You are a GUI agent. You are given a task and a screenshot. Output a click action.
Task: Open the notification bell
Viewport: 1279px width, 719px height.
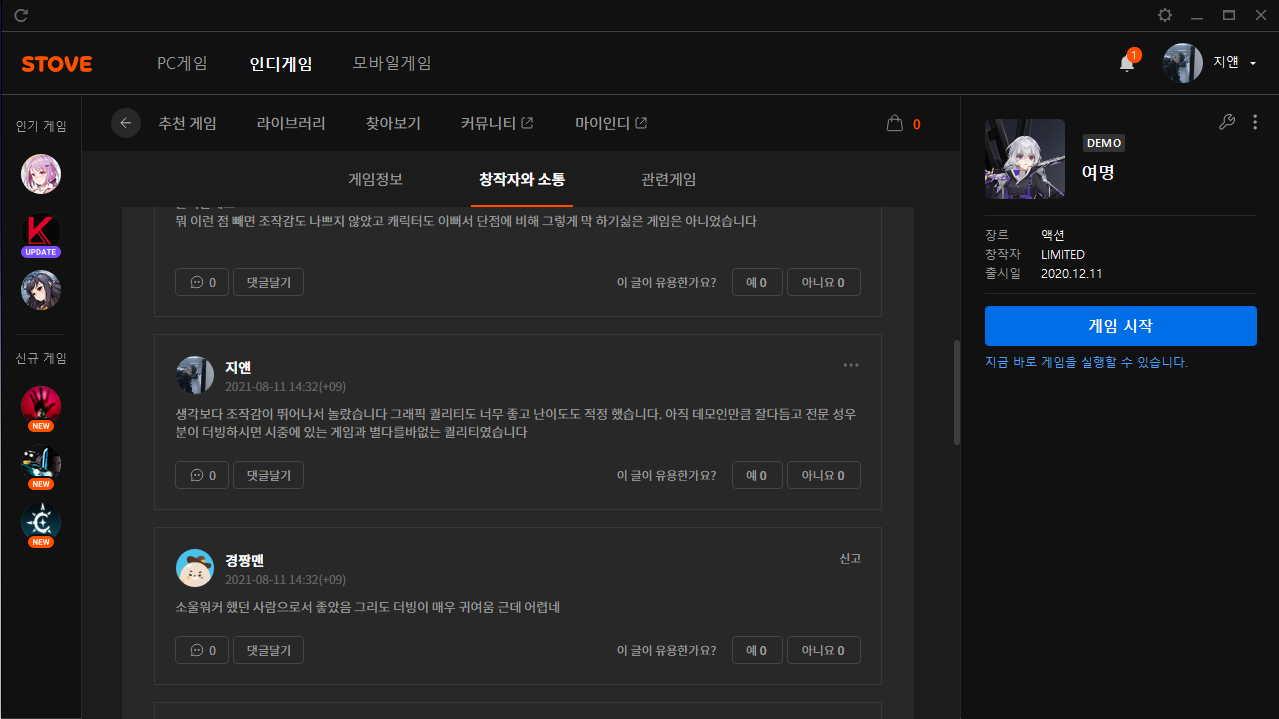click(x=1127, y=63)
